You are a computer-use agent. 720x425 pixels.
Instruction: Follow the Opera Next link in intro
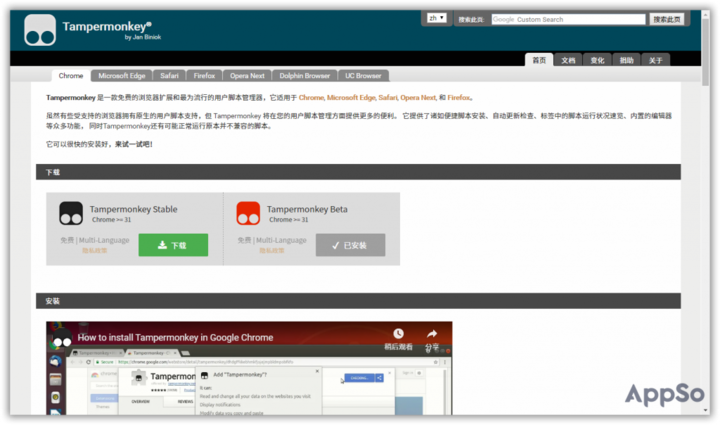coord(418,97)
